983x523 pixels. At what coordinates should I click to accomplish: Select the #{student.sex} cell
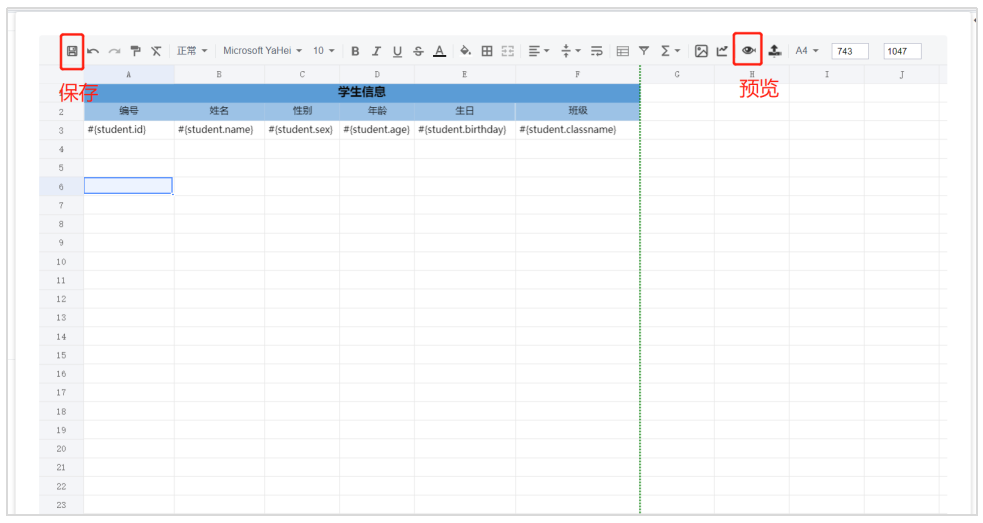coord(302,130)
